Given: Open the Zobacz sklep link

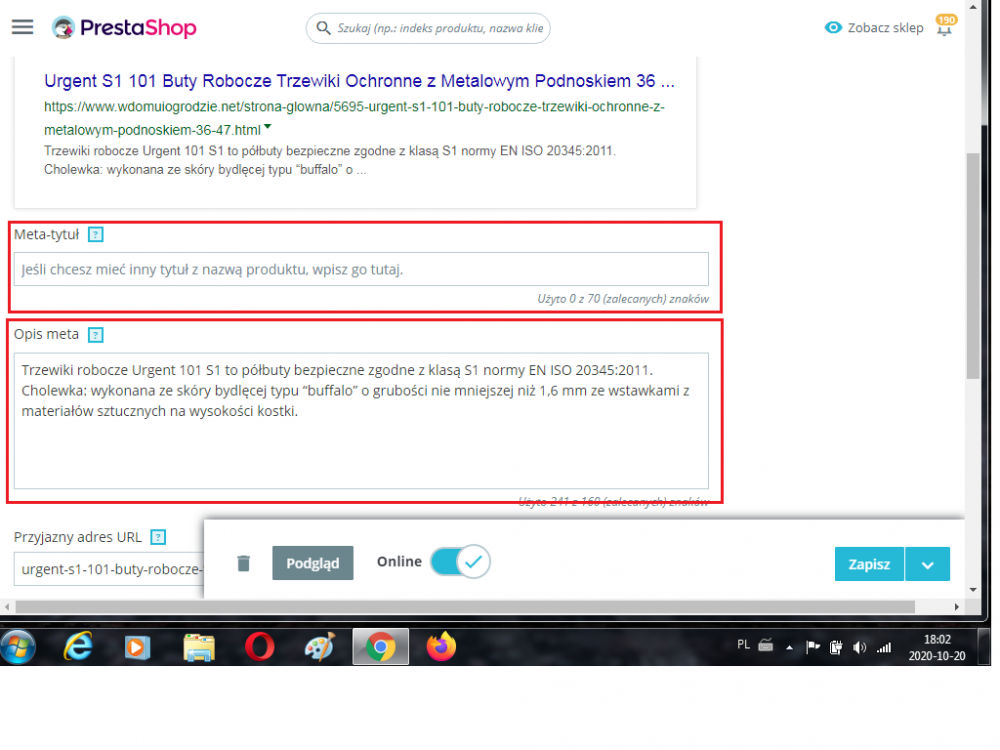Looking at the screenshot, I should coord(885,27).
